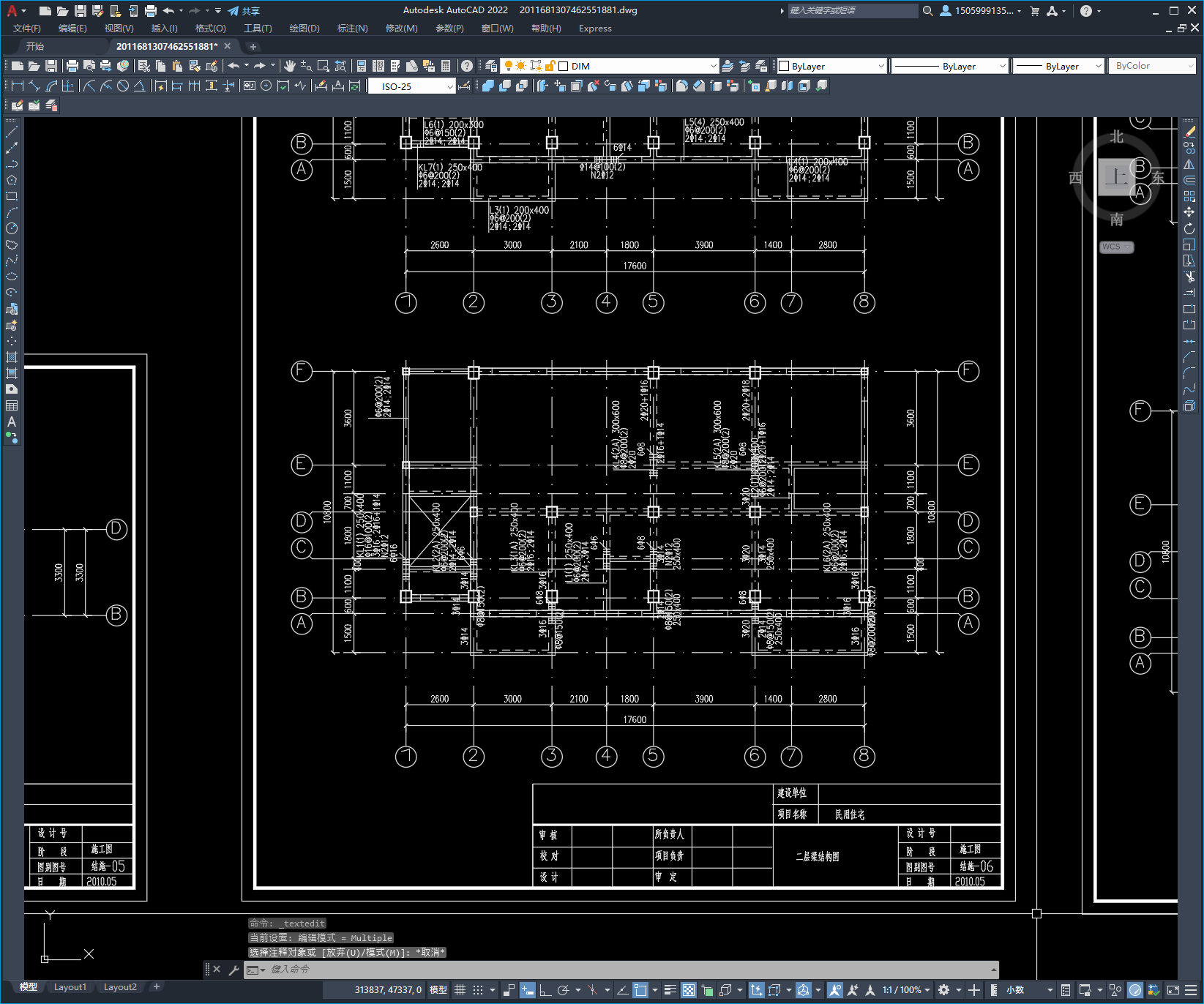Click the ViewCube top face 上
The image size is (1204, 1004).
1117,177
